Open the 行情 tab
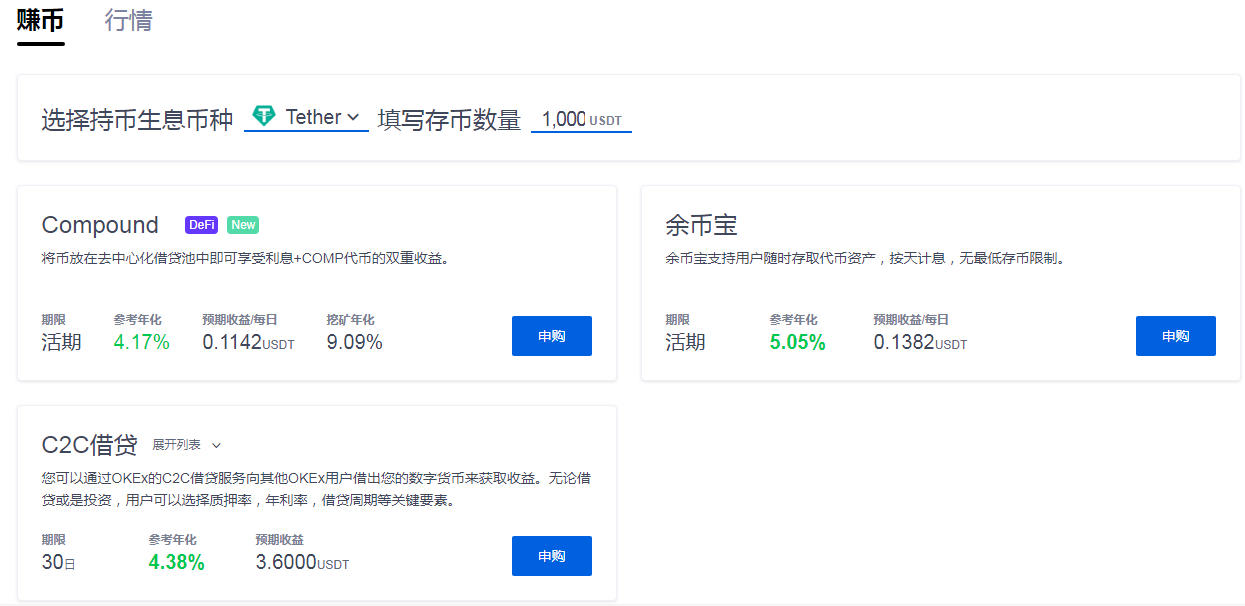1245x606 pixels. tap(129, 20)
